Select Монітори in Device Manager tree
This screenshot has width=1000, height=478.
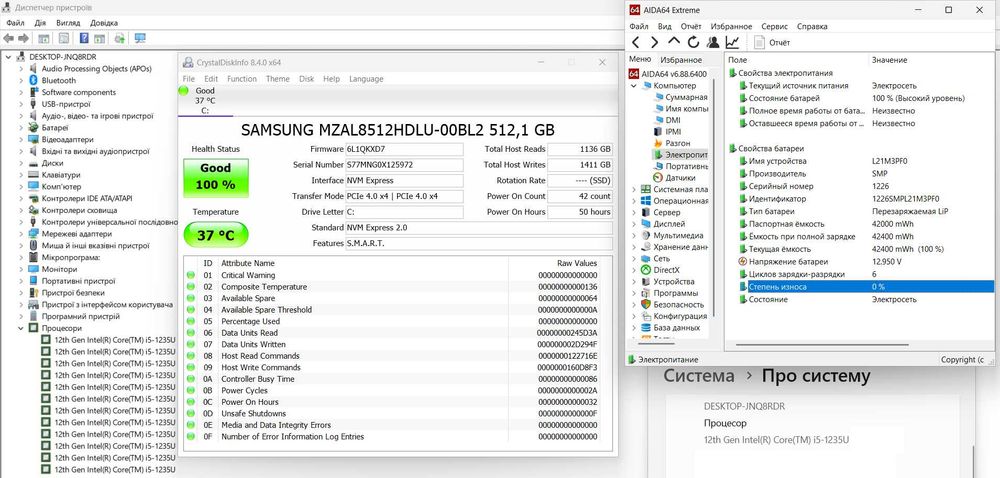point(59,269)
